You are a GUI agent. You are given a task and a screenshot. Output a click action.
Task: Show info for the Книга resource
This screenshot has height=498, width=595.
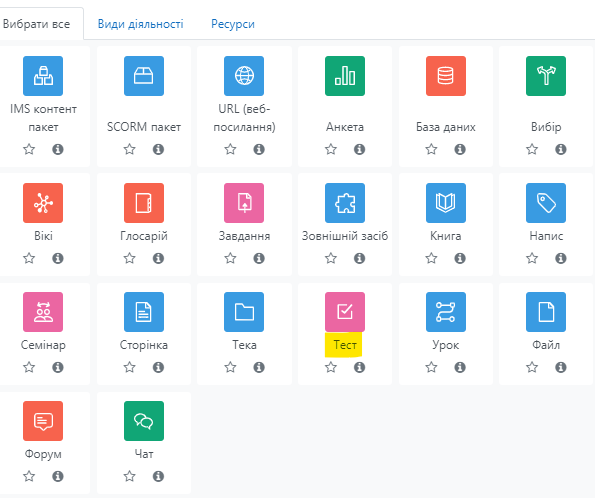coord(460,258)
